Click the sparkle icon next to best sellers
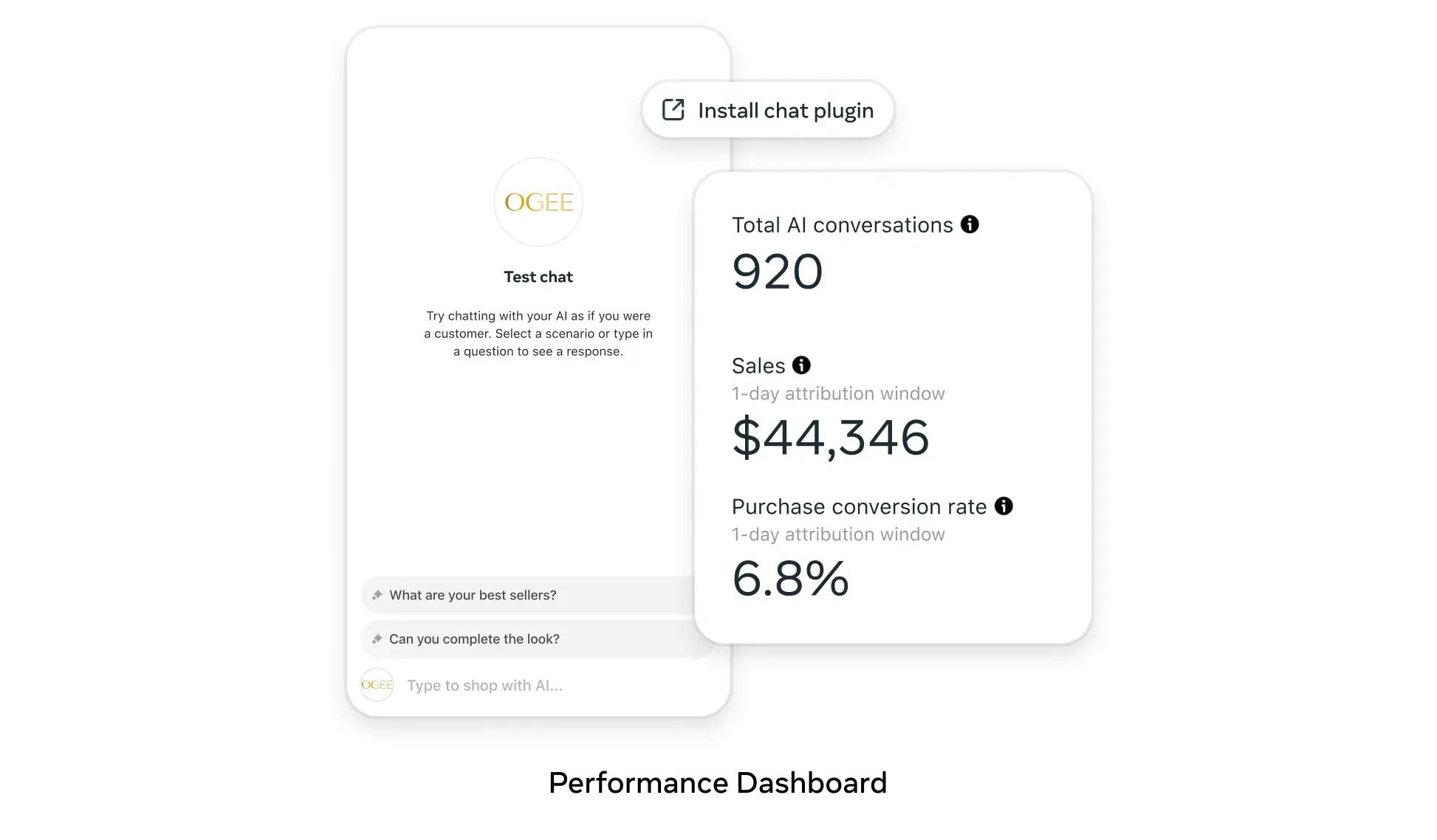Screen dimensions: 1437x840 [x=377, y=595]
